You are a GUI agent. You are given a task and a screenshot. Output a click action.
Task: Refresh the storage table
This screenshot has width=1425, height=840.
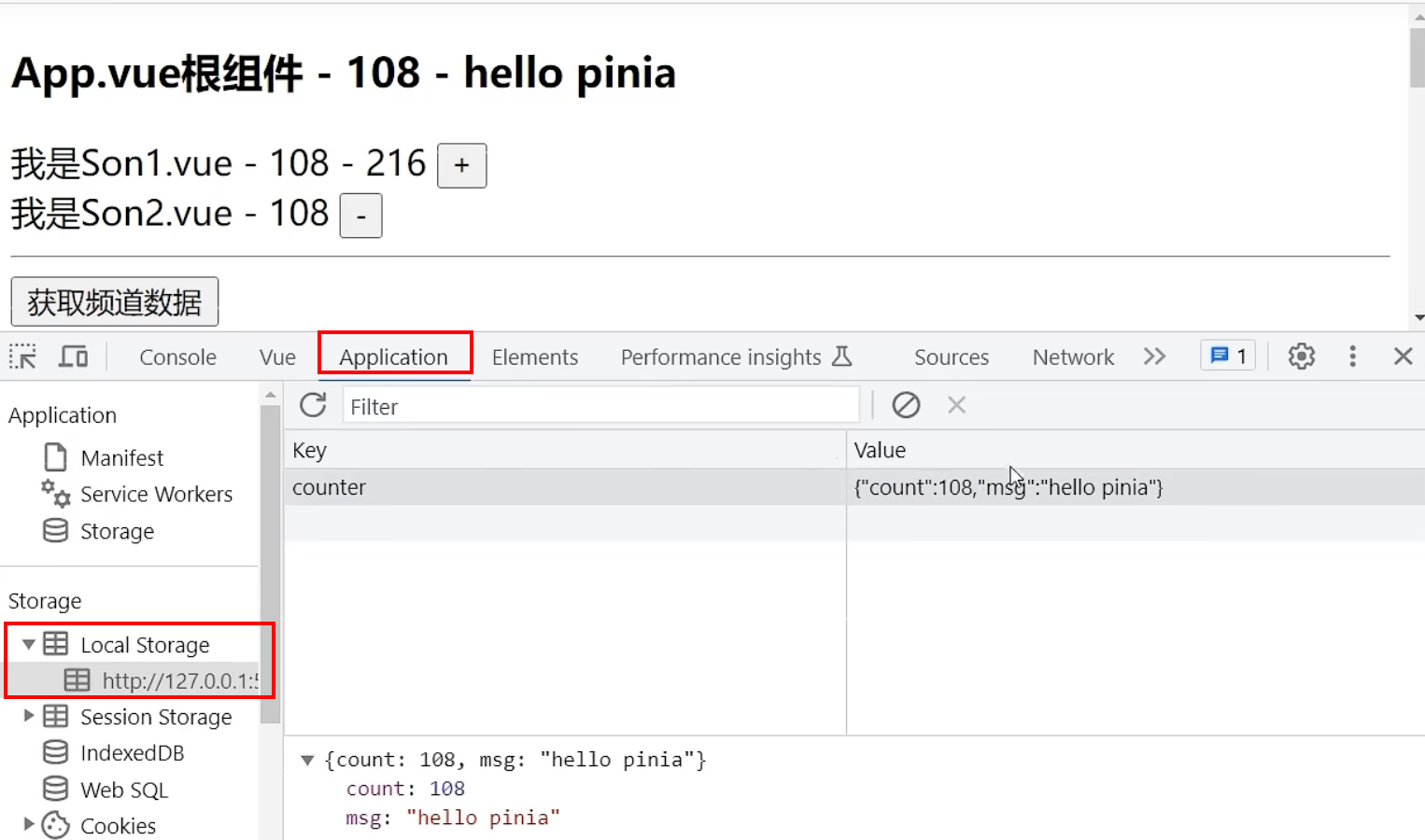[x=313, y=405]
